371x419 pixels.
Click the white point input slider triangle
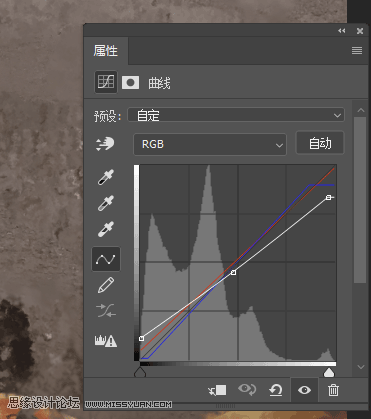tap(329, 372)
